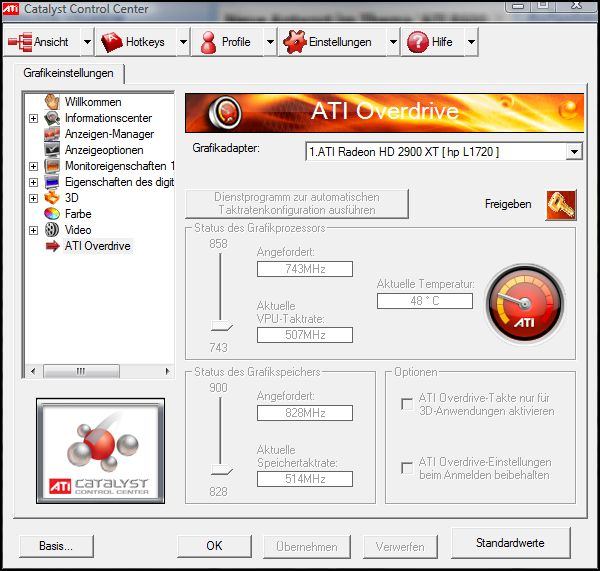
Task: Click the requested memory 828MHz field
Action: click(305, 413)
